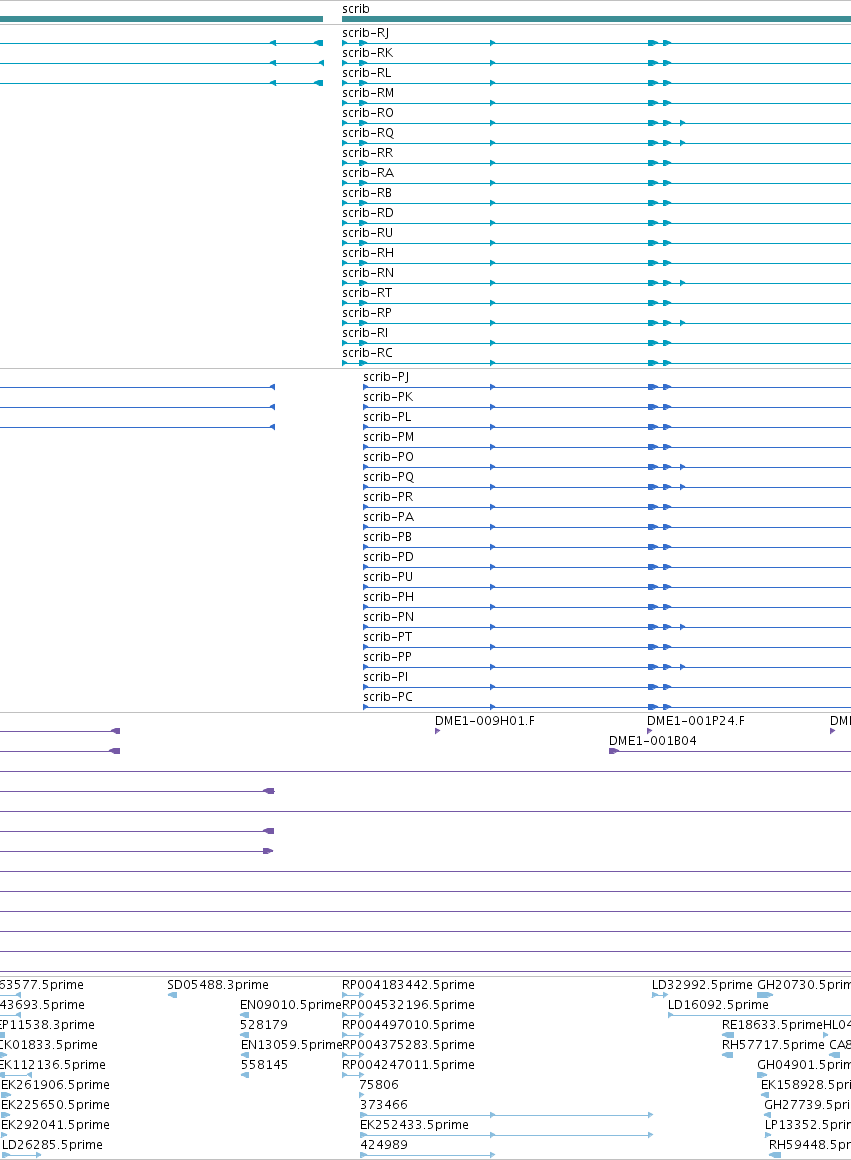Select the scrib-RO transcript label
Screen dimensions: 851x1160
[x=368, y=112]
